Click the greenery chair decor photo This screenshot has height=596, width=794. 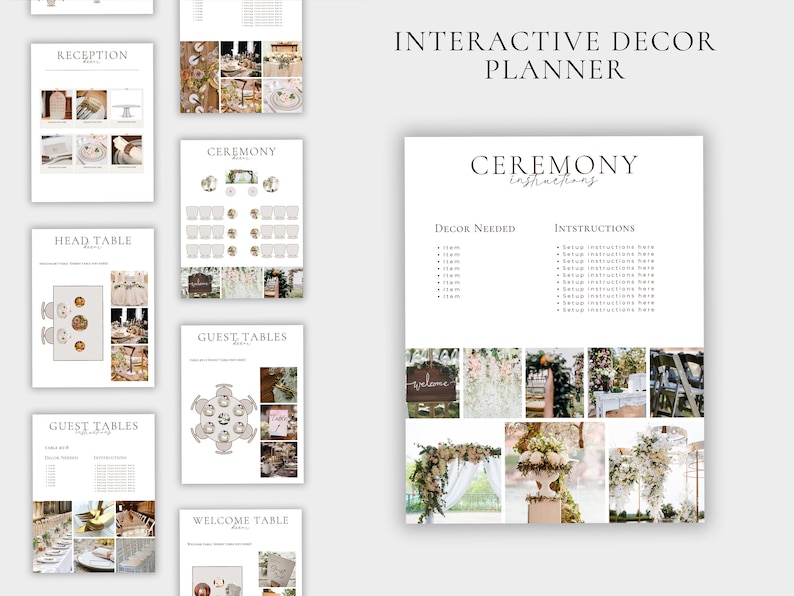(x=554, y=383)
